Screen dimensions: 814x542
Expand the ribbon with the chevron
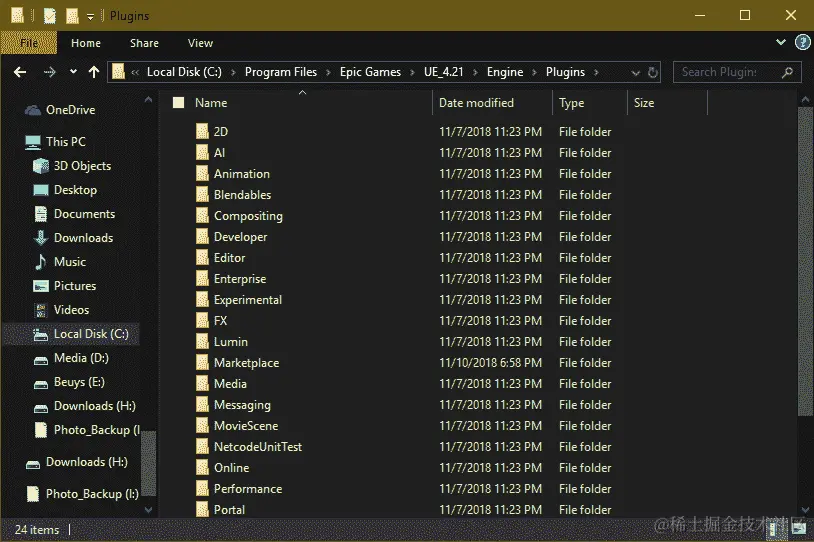click(x=781, y=43)
